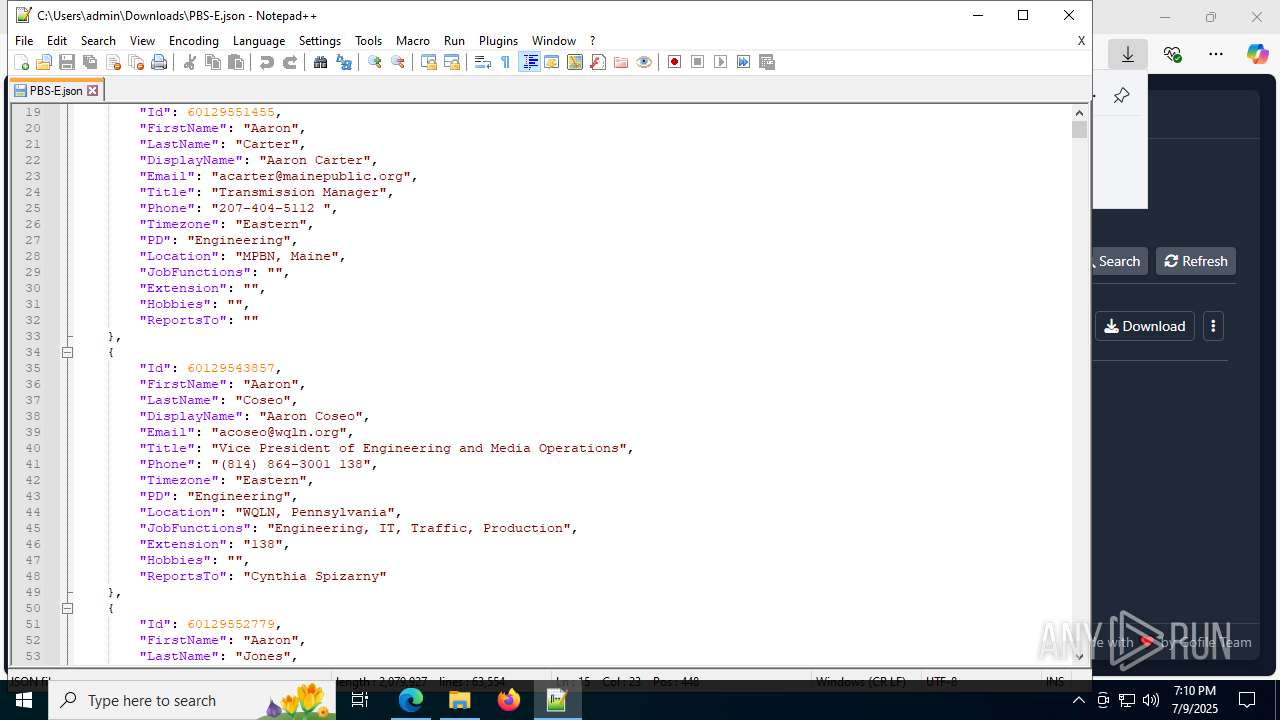Open the question mark help menu
1280x720 pixels.
(x=592, y=41)
